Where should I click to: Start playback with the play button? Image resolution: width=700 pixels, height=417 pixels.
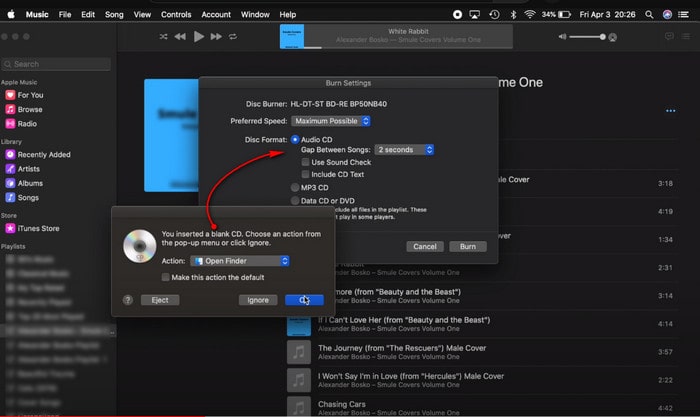point(199,37)
